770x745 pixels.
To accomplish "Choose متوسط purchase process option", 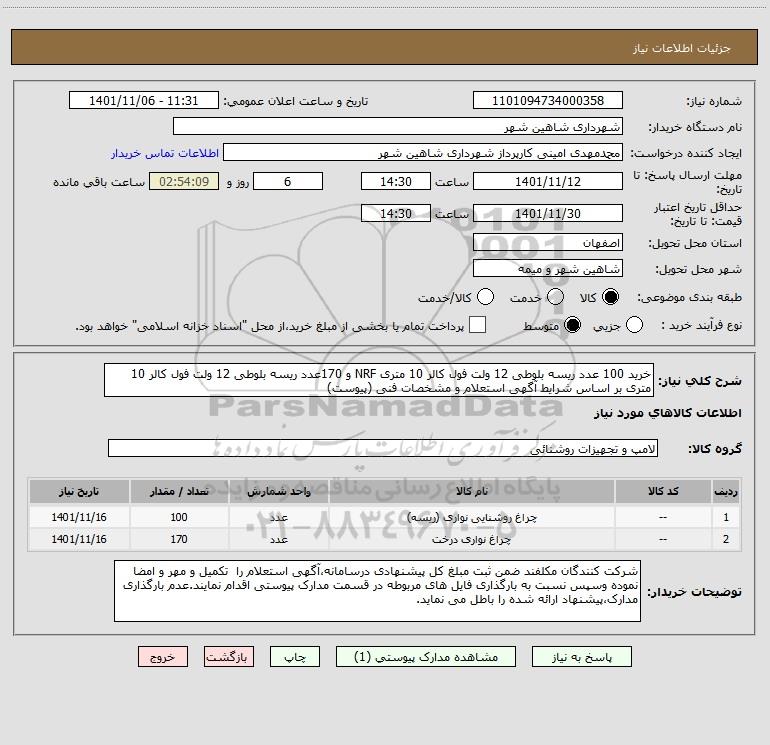I will click(573, 325).
